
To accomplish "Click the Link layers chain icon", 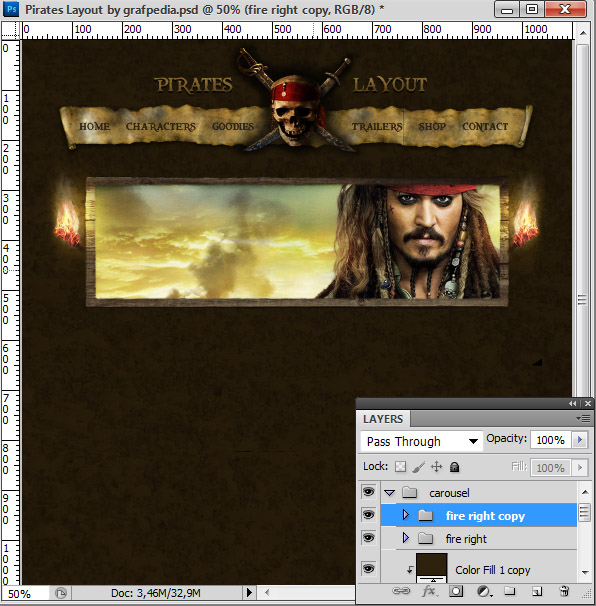I will tap(401, 591).
